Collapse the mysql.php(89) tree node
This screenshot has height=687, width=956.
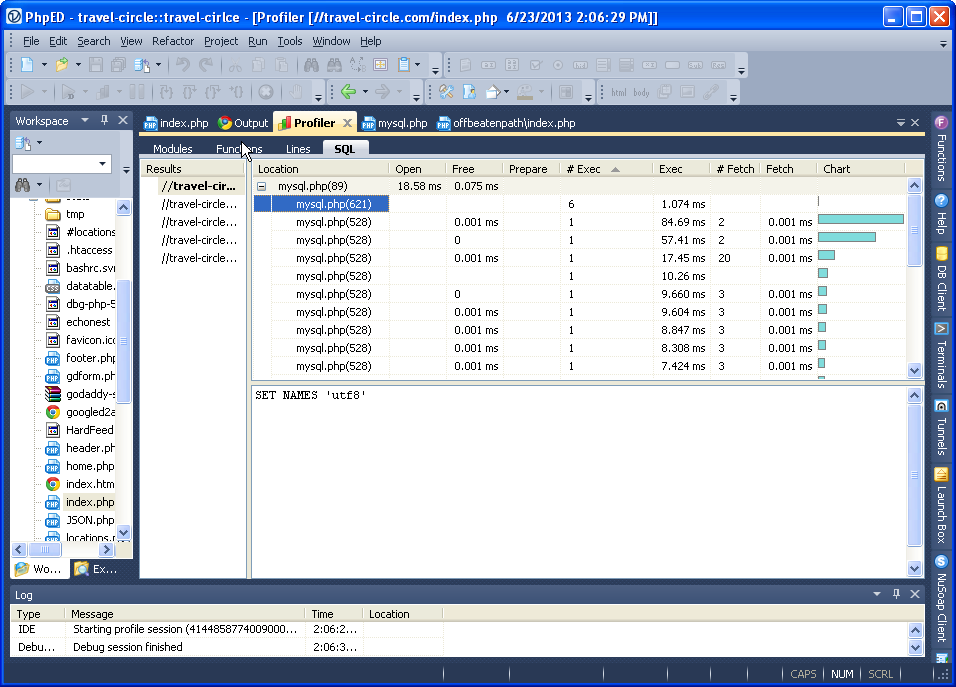(x=262, y=186)
